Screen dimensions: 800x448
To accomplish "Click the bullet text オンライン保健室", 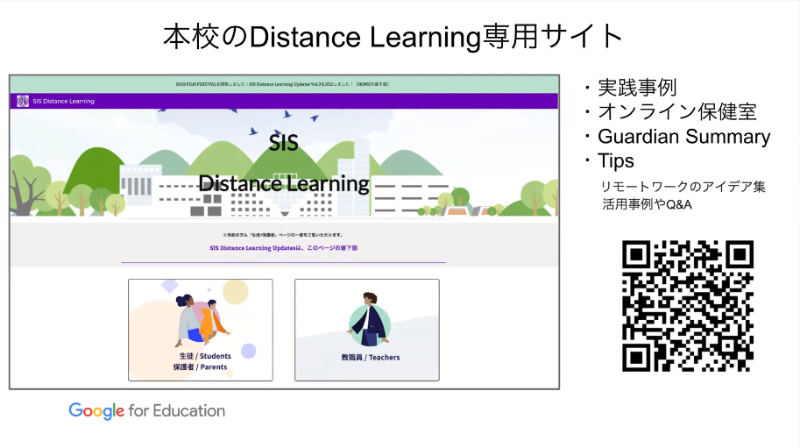I will pyautogui.click(x=677, y=112).
